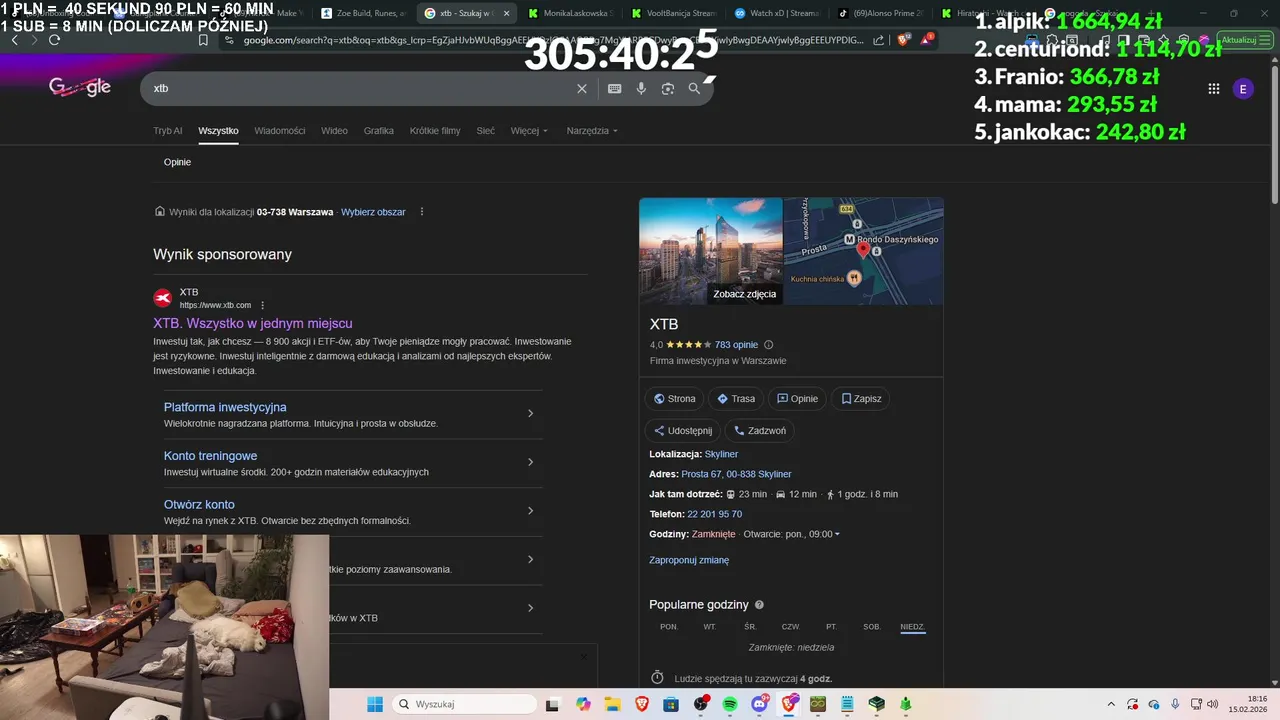This screenshot has height=720, width=1280.
Task: Reload the page with browser refresh icon
Action: [54, 40]
